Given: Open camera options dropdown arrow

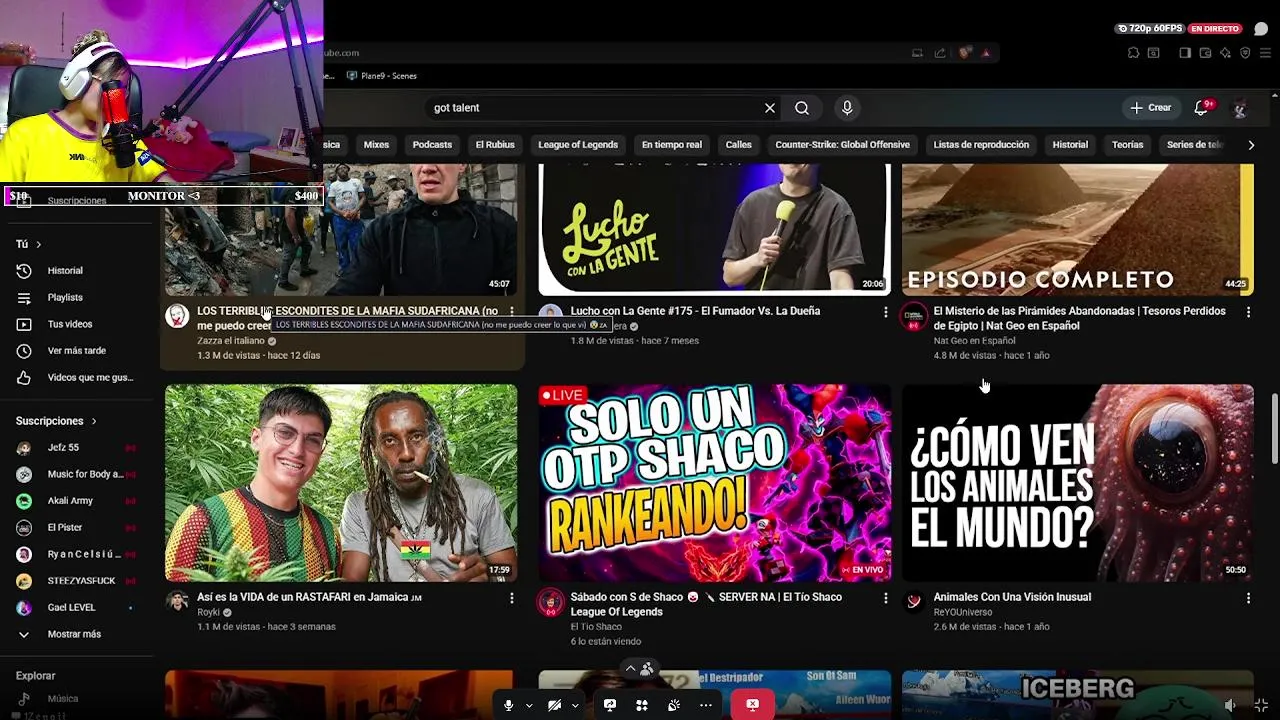Looking at the screenshot, I should (575, 706).
